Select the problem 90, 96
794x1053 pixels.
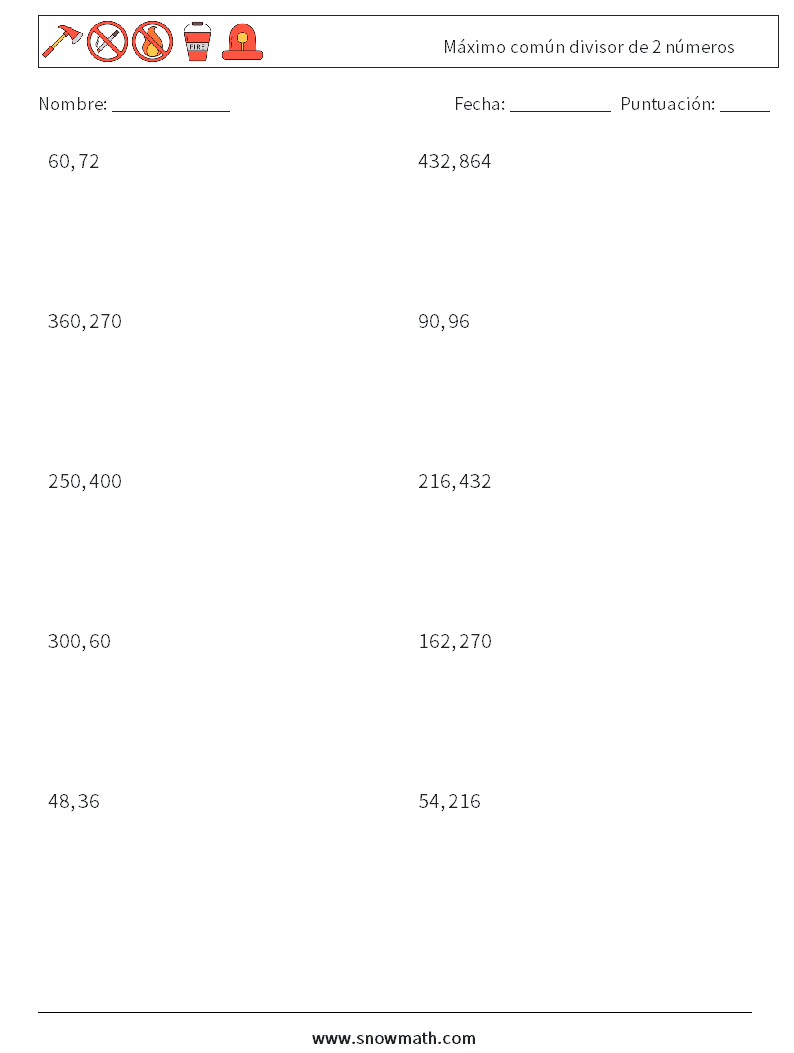444,322
